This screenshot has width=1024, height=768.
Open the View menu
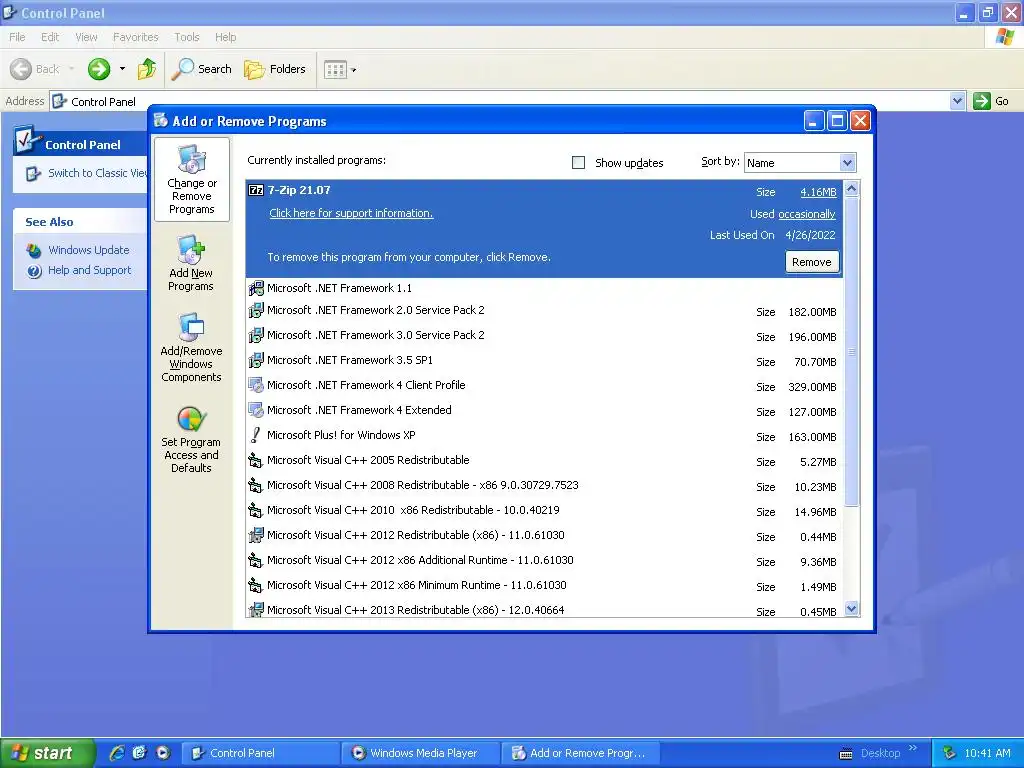click(x=86, y=37)
